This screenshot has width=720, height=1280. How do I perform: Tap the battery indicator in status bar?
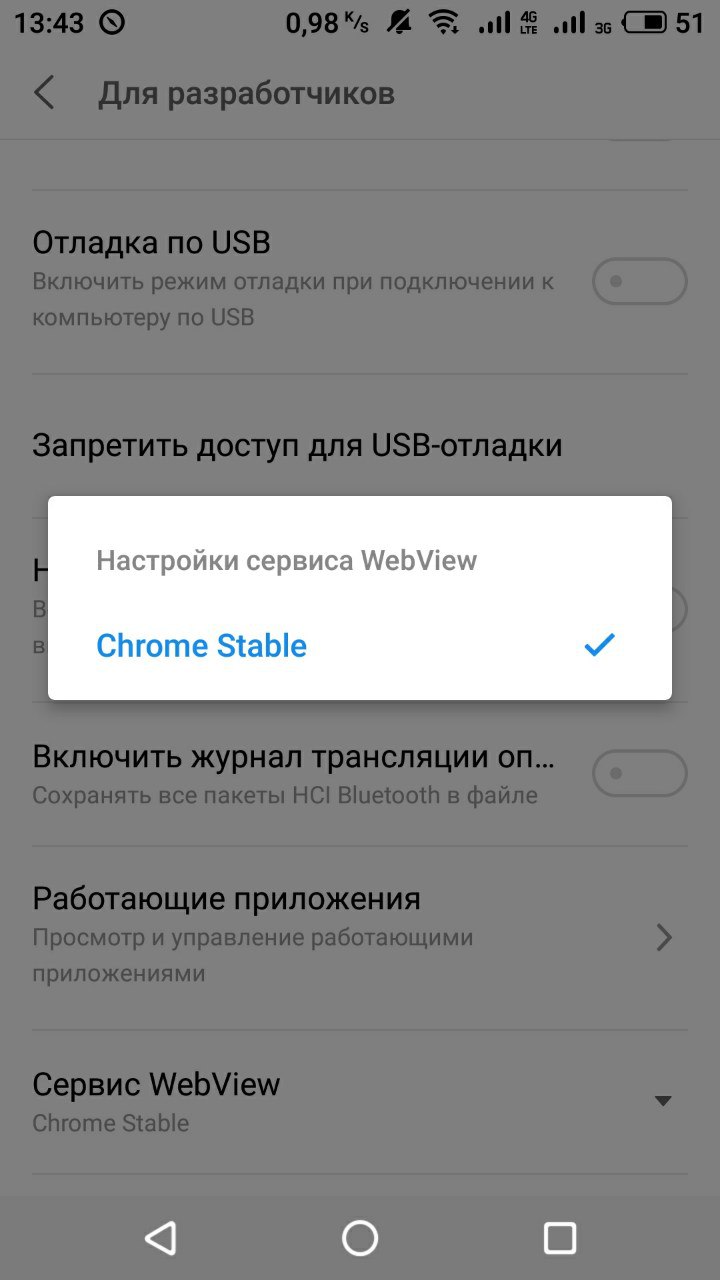pos(650,22)
